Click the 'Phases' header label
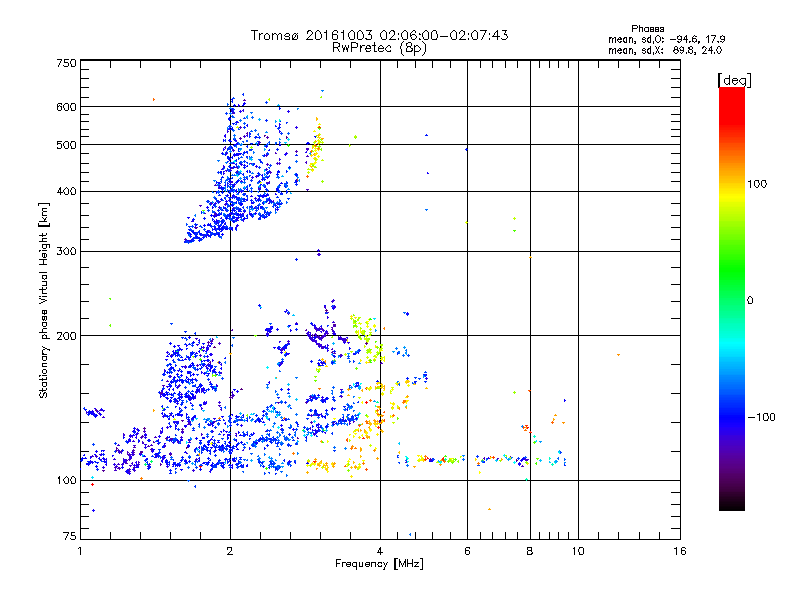Viewport: 800px width, 600px height. click(x=647, y=29)
